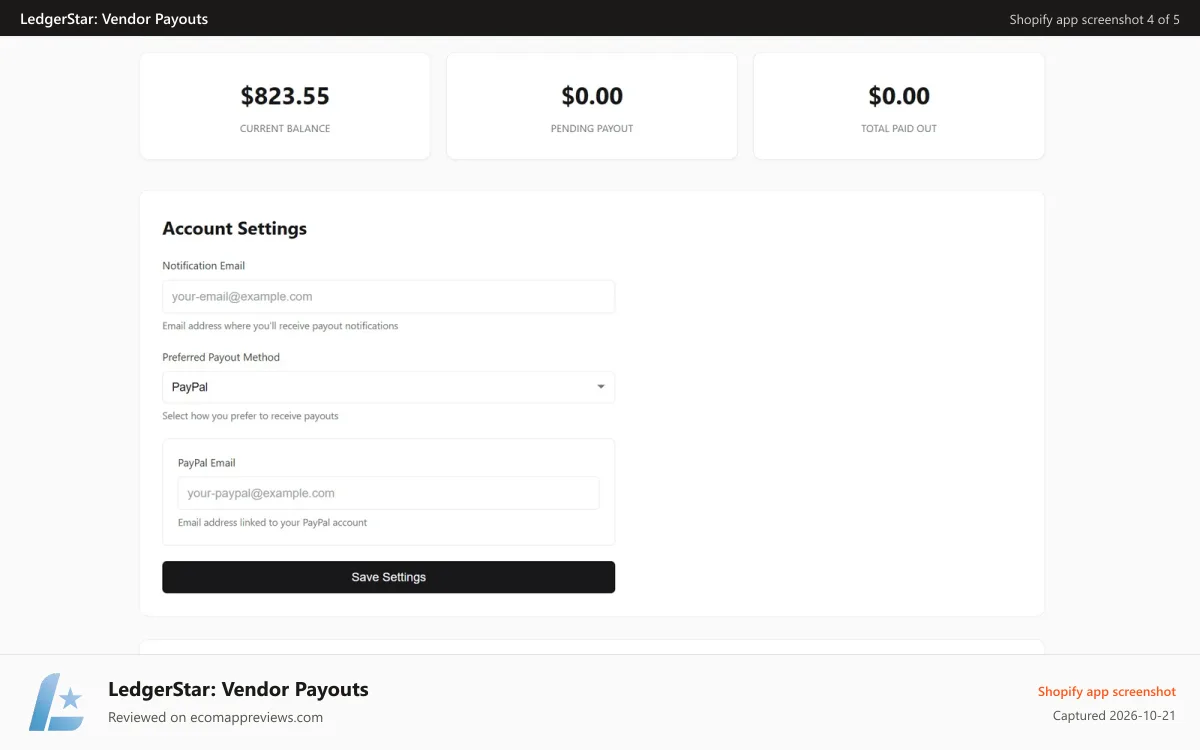The image size is (1200, 750).
Task: Click the LedgerStar logo icon
Action: (56, 702)
